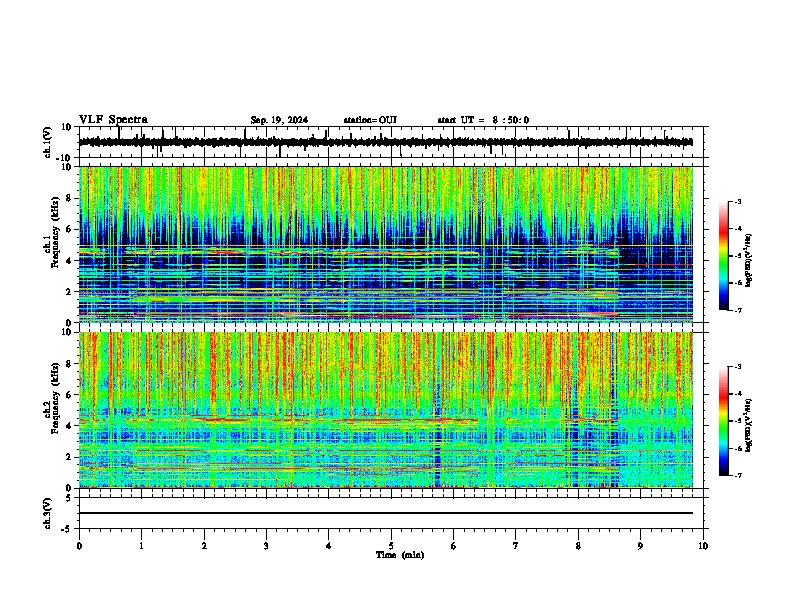The width and height of the screenshot is (792, 612).
Task: Click time axis tick label "7"
Action: [x=516, y=546]
